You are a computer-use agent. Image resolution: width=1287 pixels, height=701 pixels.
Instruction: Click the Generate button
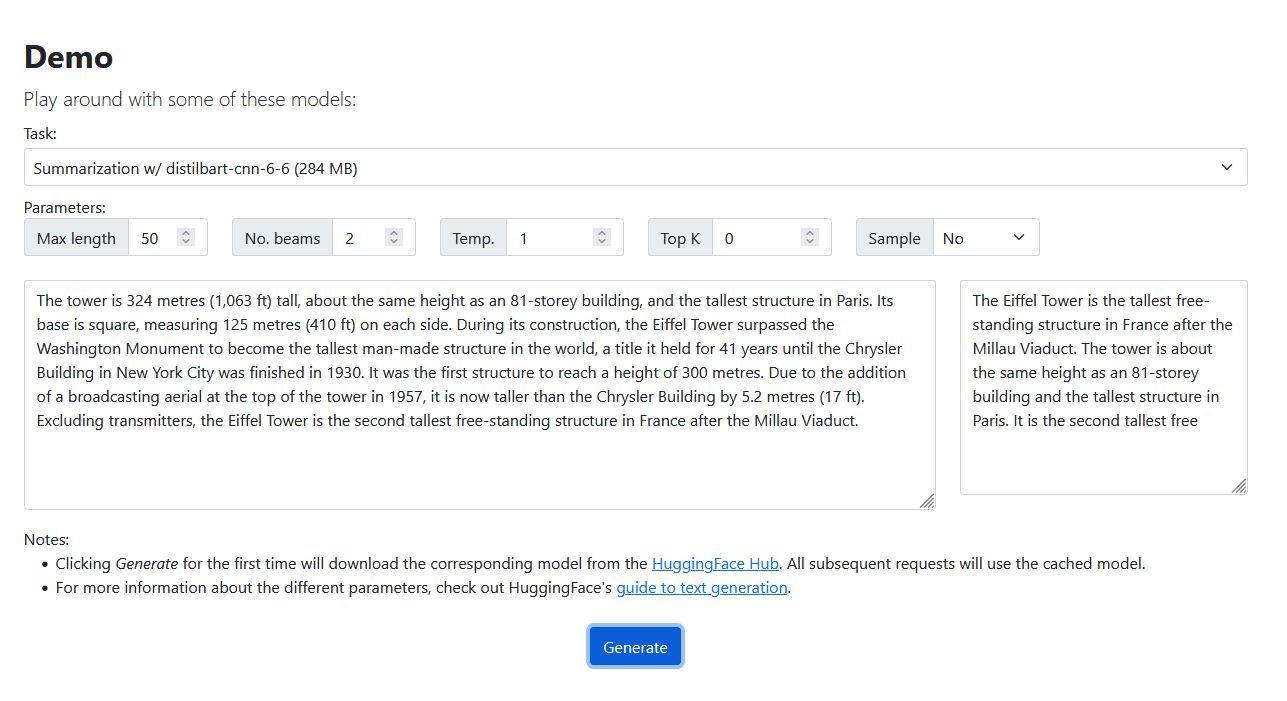click(x=635, y=646)
